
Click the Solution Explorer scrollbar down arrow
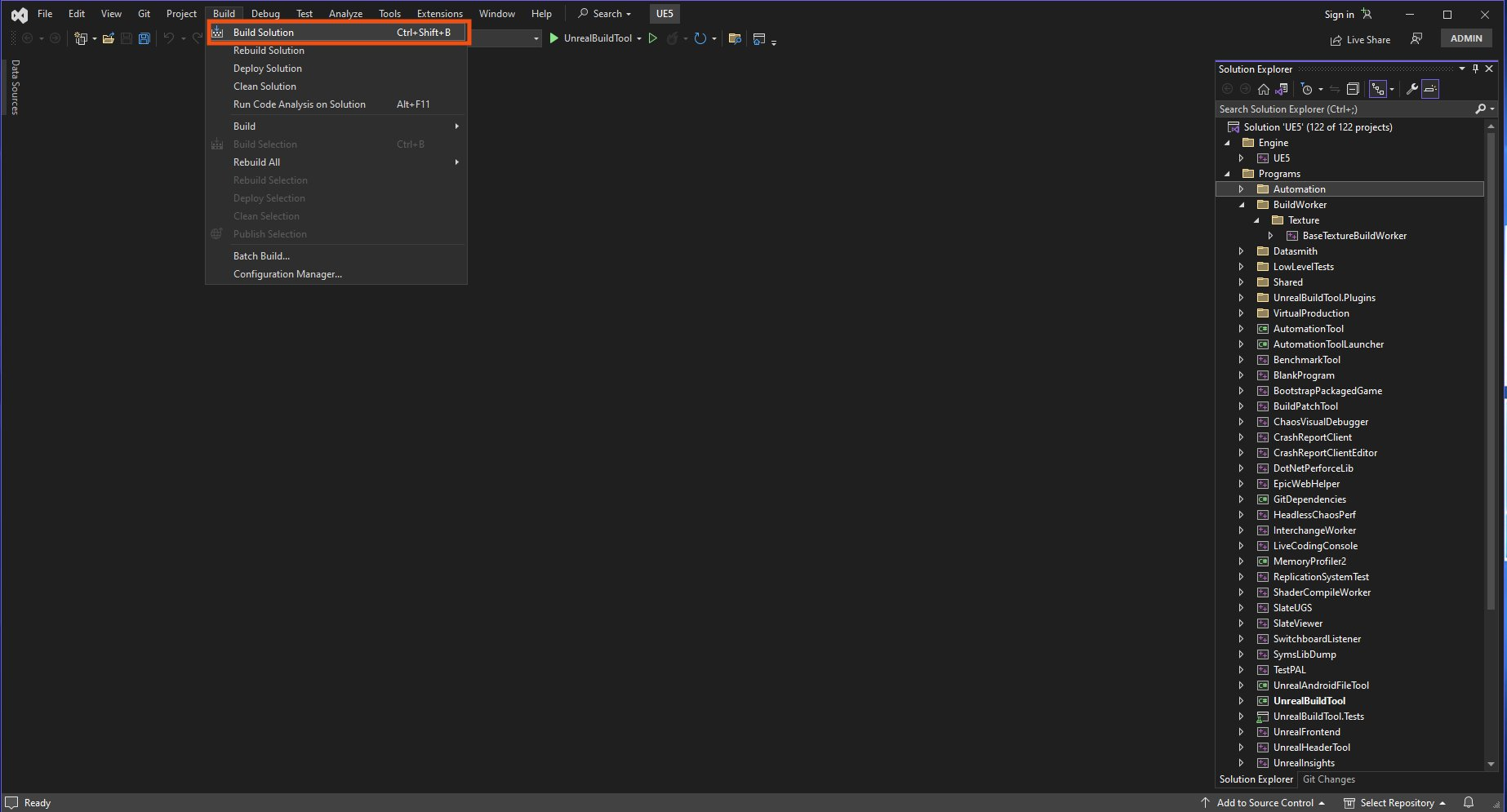pos(1491,765)
